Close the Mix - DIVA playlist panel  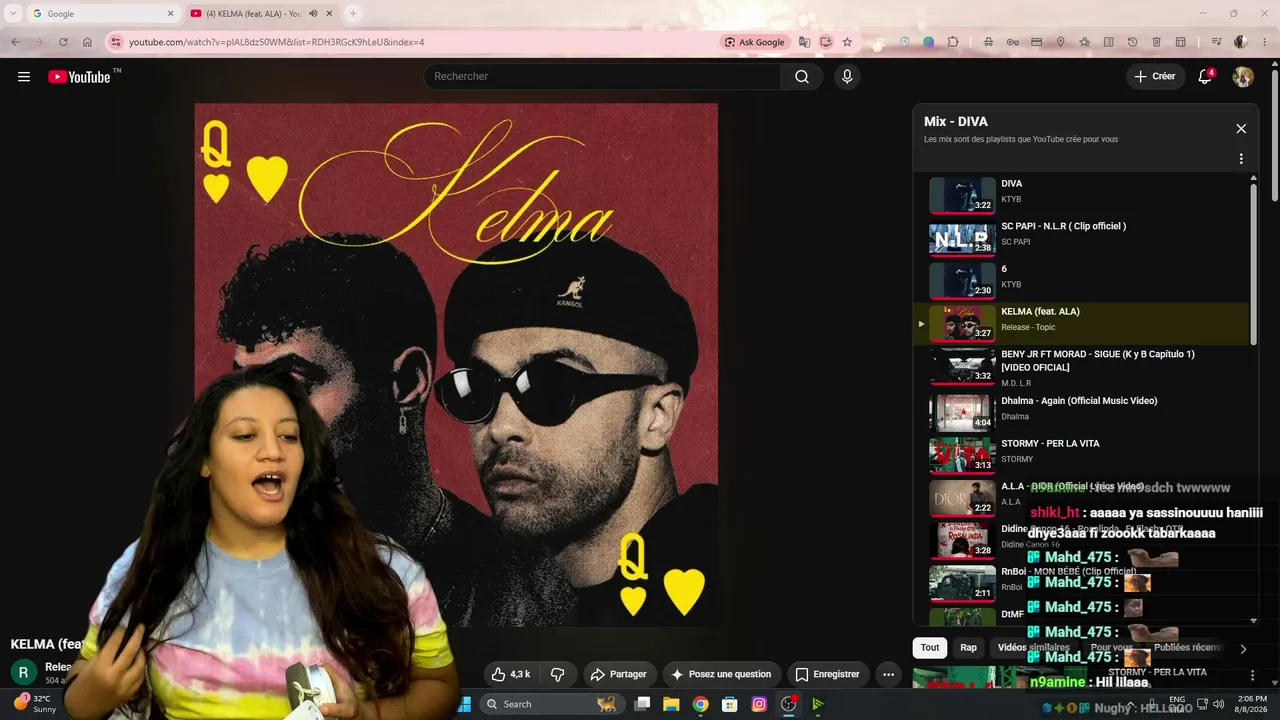click(x=1241, y=129)
